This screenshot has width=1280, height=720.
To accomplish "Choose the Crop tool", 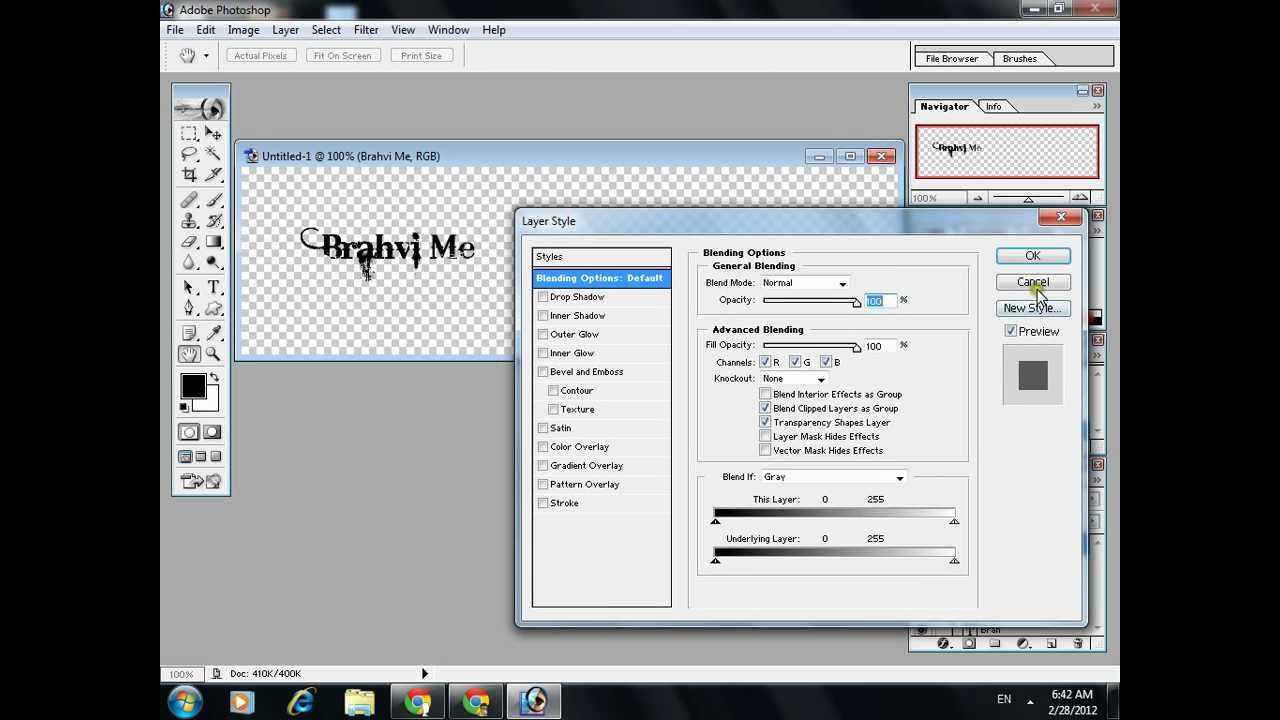I will pos(189,175).
